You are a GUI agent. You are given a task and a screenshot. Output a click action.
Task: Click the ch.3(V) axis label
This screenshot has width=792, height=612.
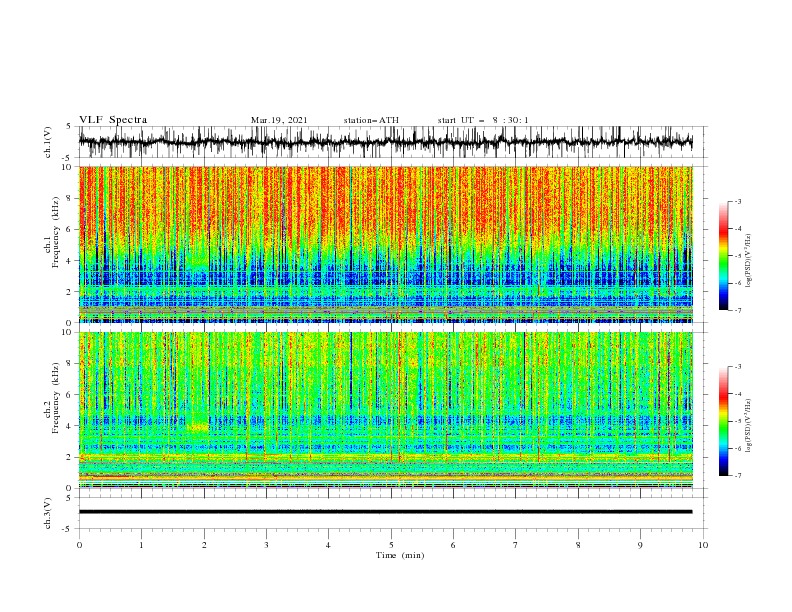pos(48,513)
